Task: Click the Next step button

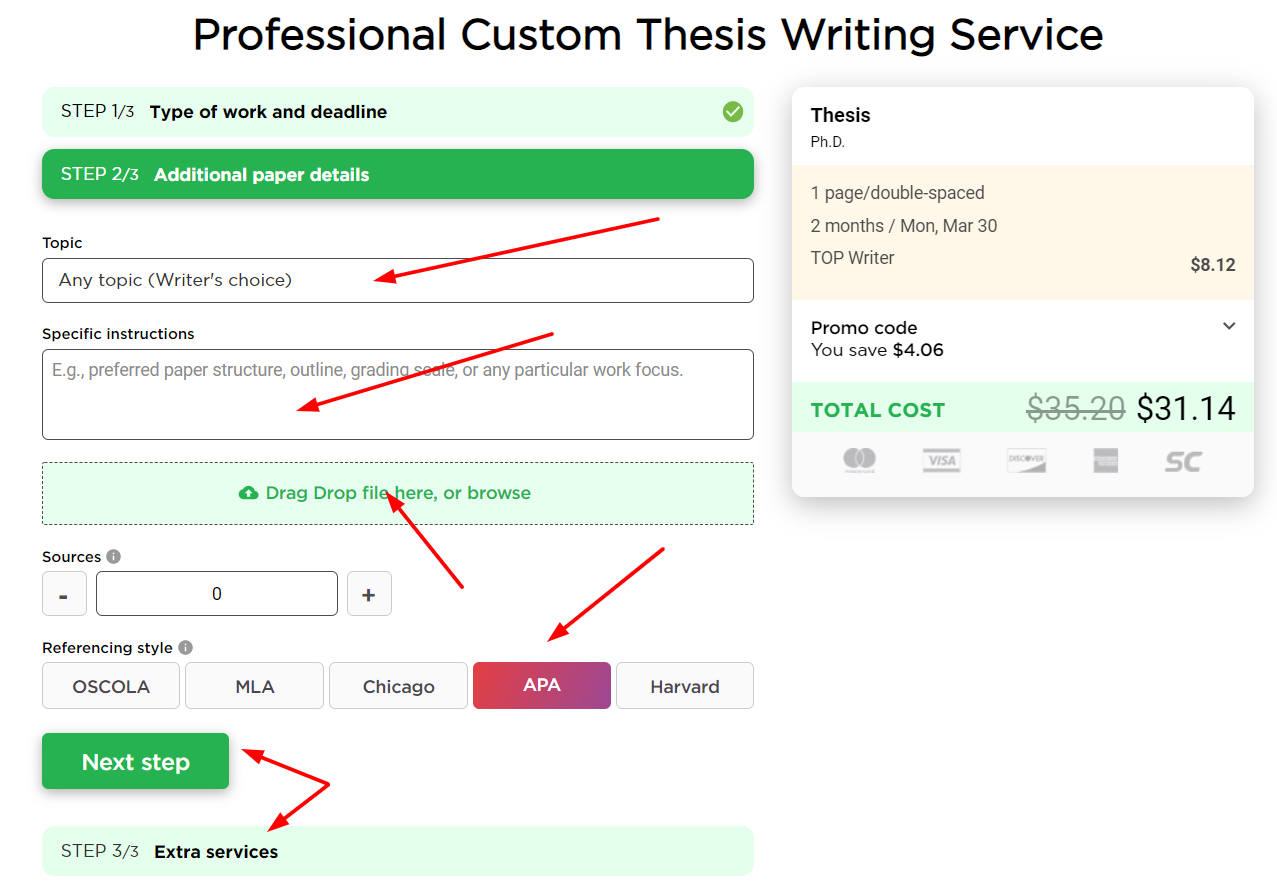Action: [135, 761]
